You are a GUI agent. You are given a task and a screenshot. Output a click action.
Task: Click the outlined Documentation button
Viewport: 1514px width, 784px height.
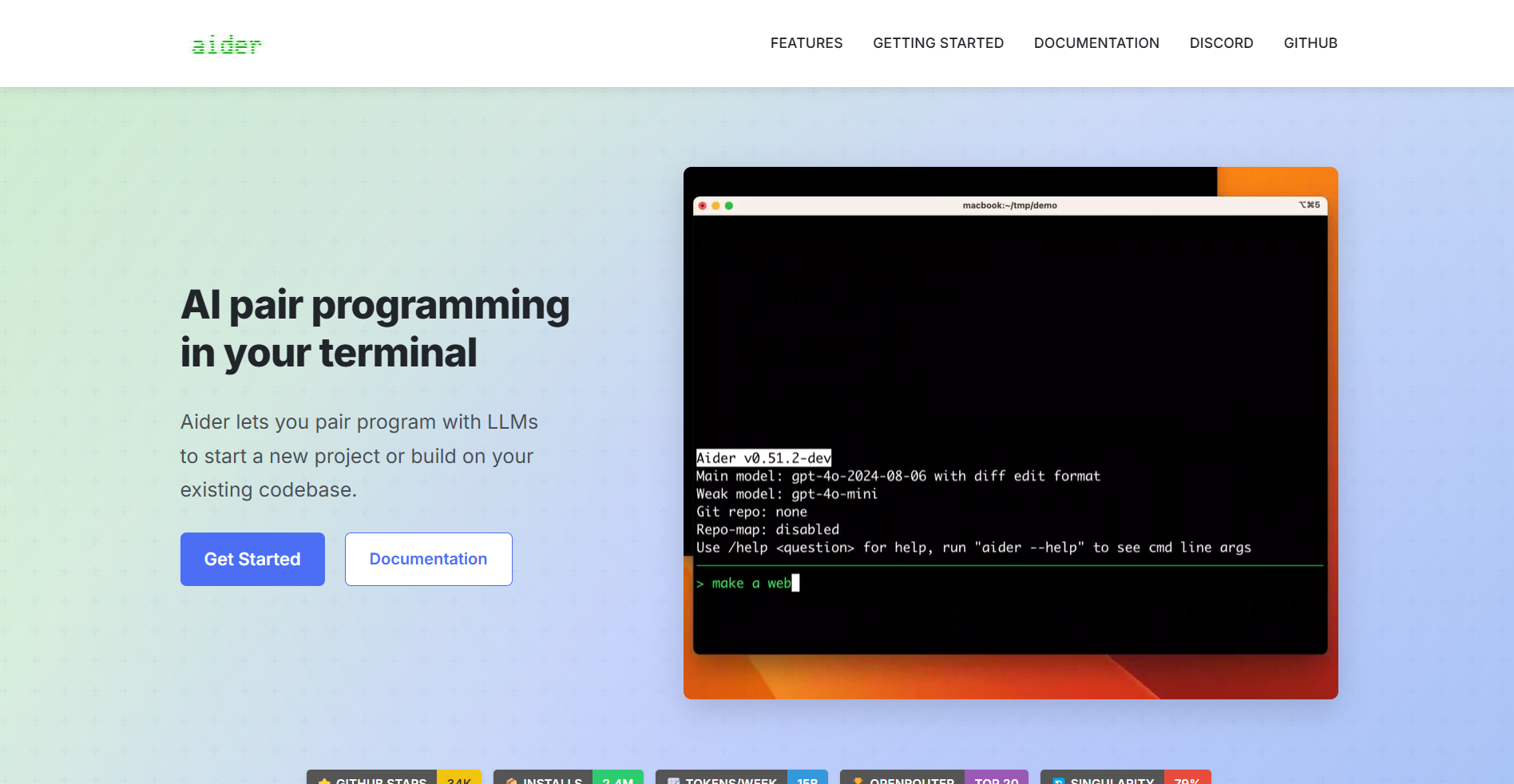[x=429, y=559]
